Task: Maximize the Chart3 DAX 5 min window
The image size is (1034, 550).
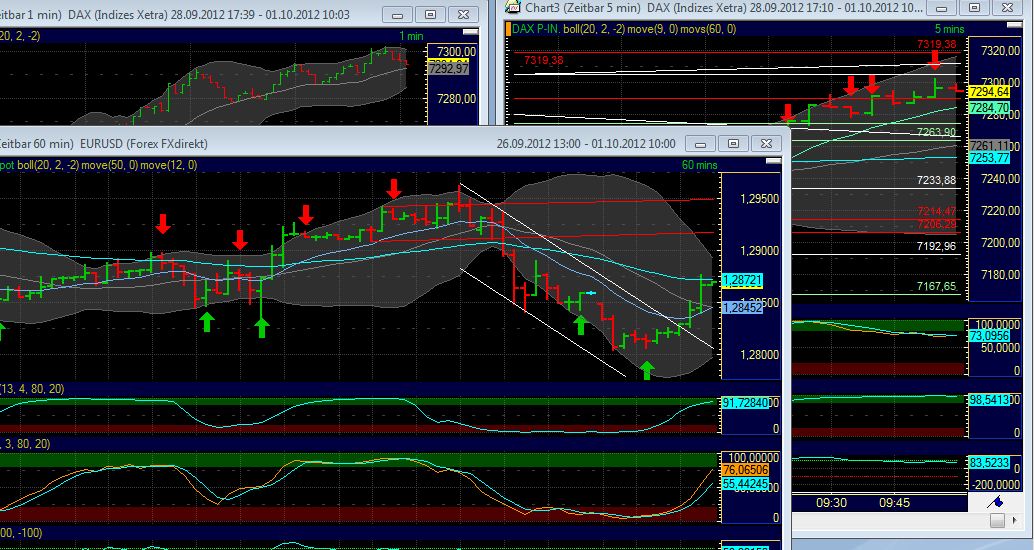Action: (975, 8)
